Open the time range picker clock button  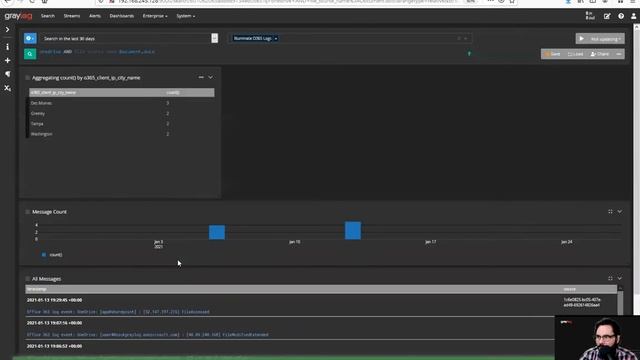click(30, 38)
